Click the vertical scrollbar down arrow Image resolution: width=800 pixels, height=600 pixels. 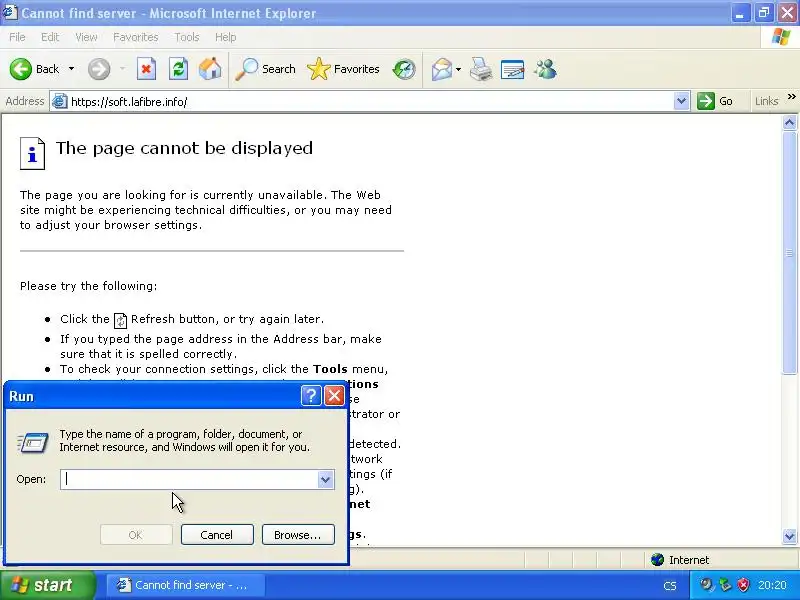click(789, 535)
